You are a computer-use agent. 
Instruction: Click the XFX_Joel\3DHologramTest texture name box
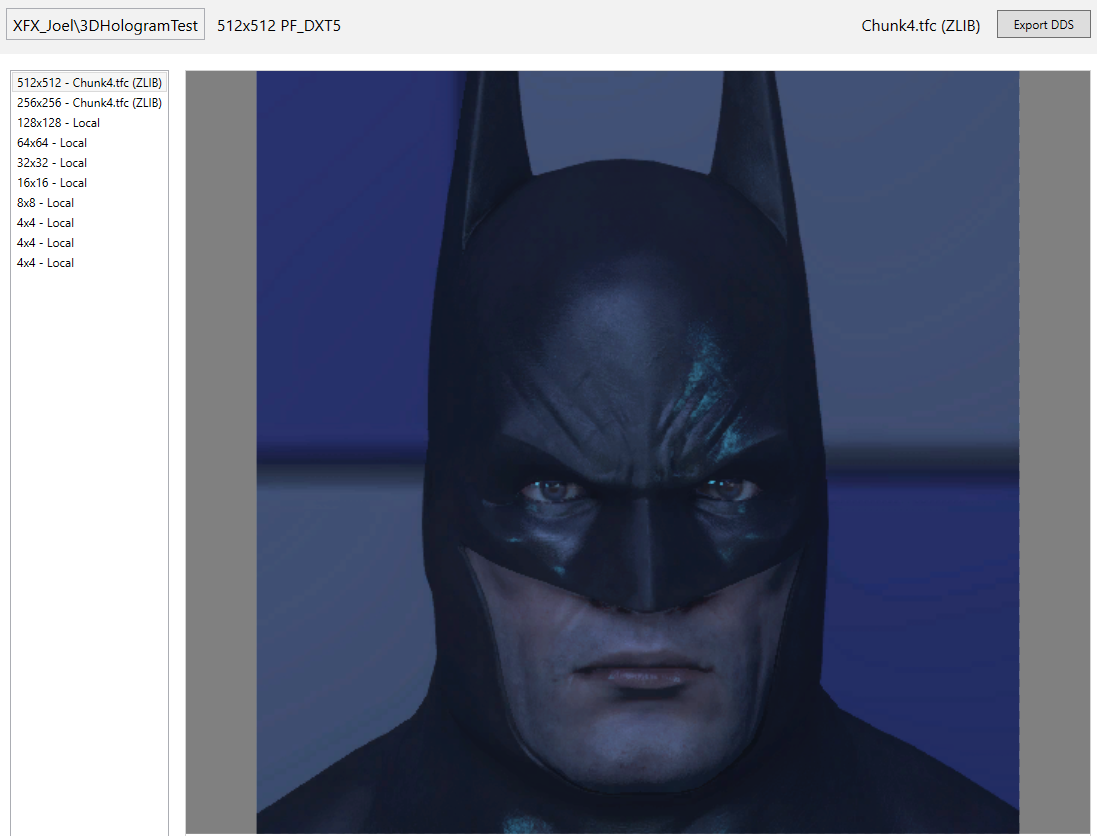(x=106, y=25)
